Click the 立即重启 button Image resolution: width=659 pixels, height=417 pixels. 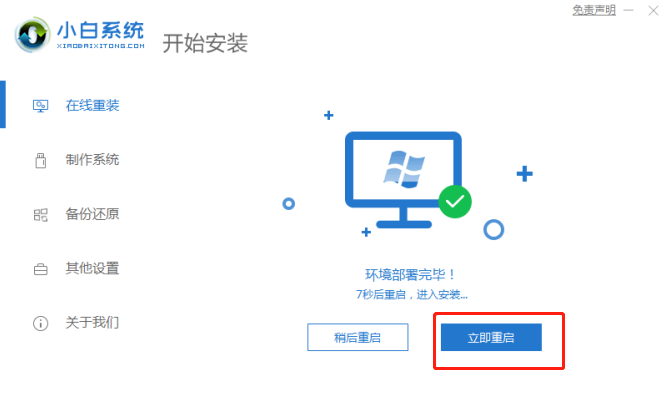491,337
